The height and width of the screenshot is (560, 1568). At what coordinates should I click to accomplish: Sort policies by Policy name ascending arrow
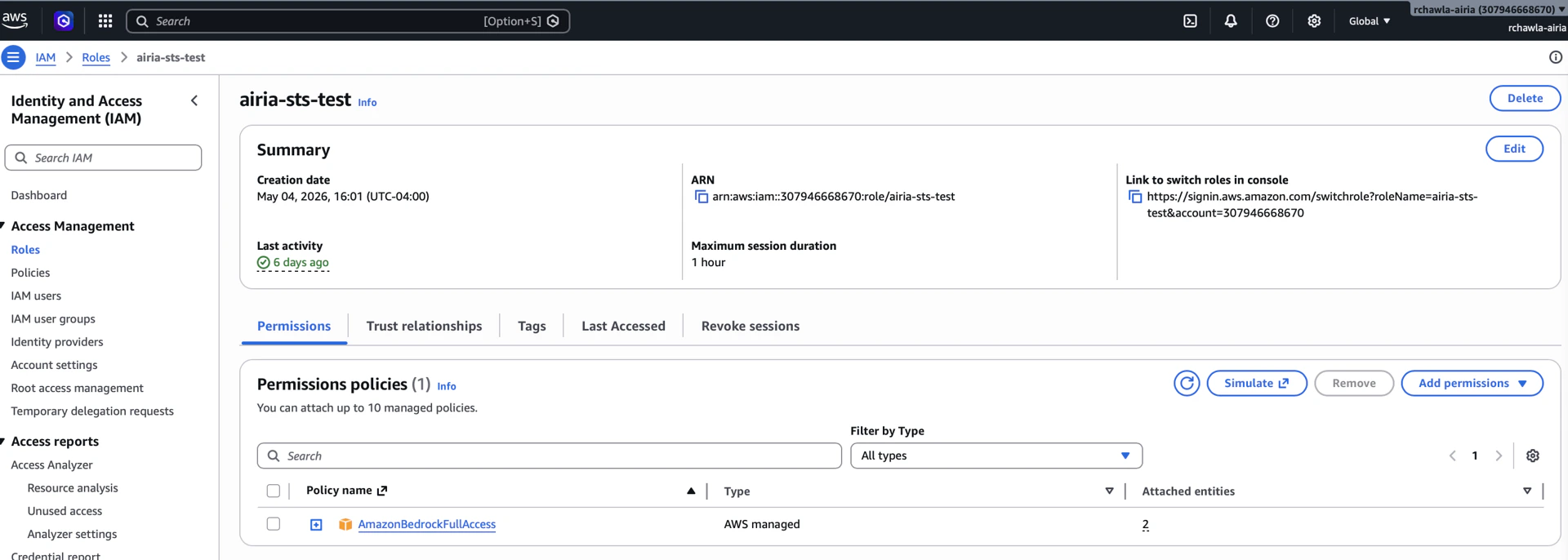pyautogui.click(x=691, y=491)
